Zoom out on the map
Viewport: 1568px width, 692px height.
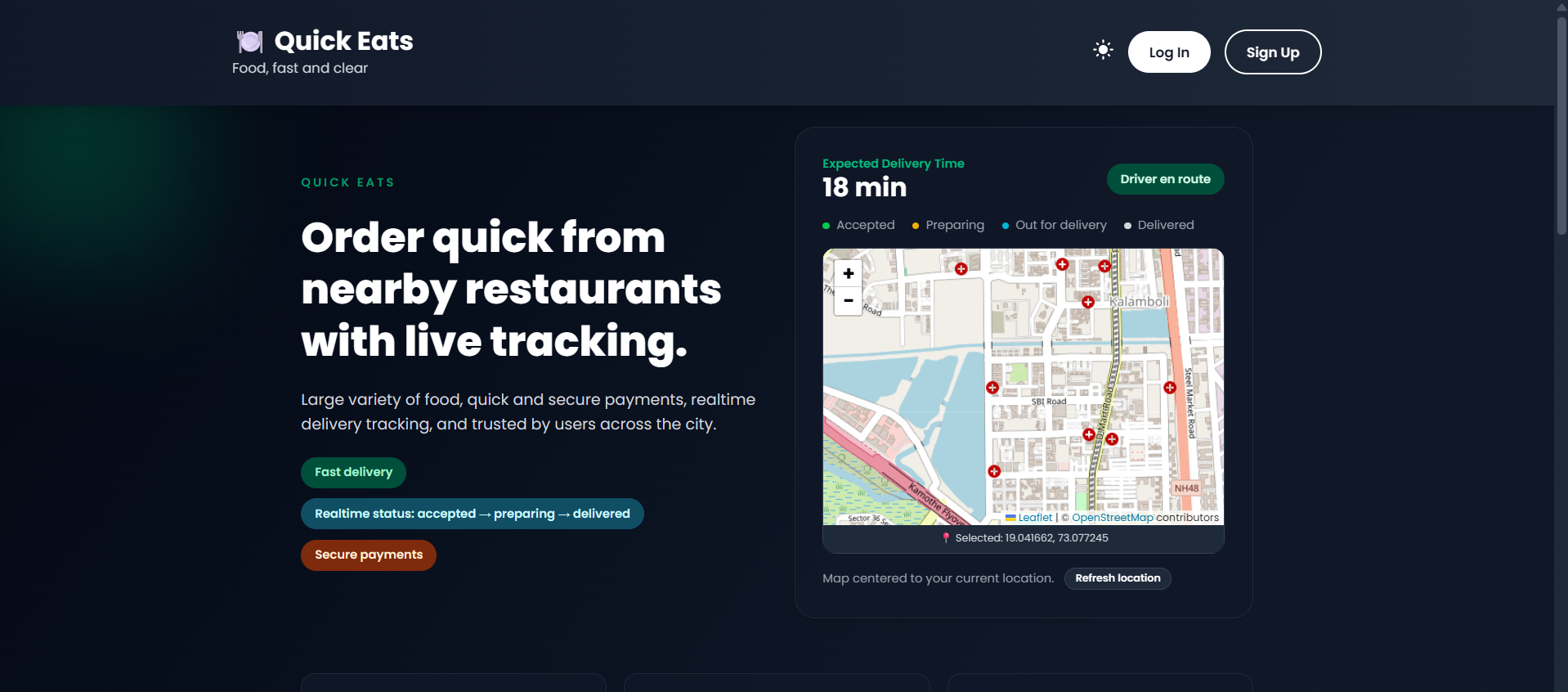coord(848,300)
